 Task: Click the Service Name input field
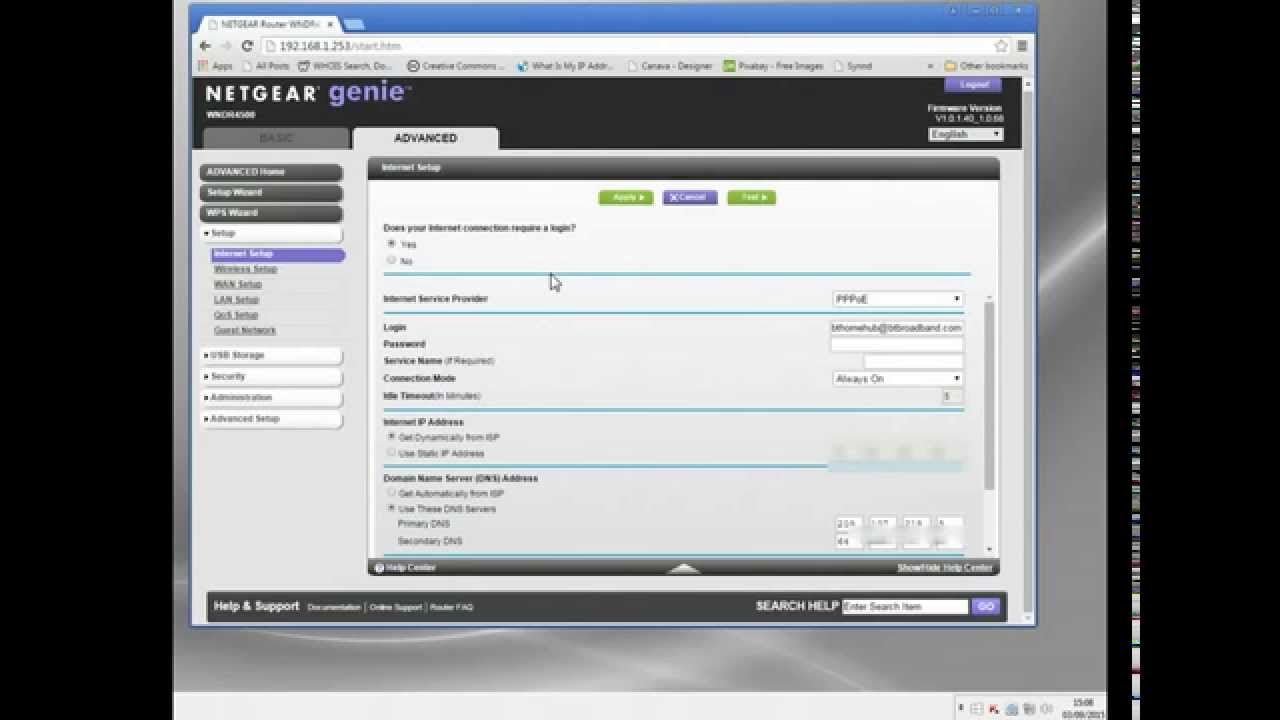coord(913,361)
